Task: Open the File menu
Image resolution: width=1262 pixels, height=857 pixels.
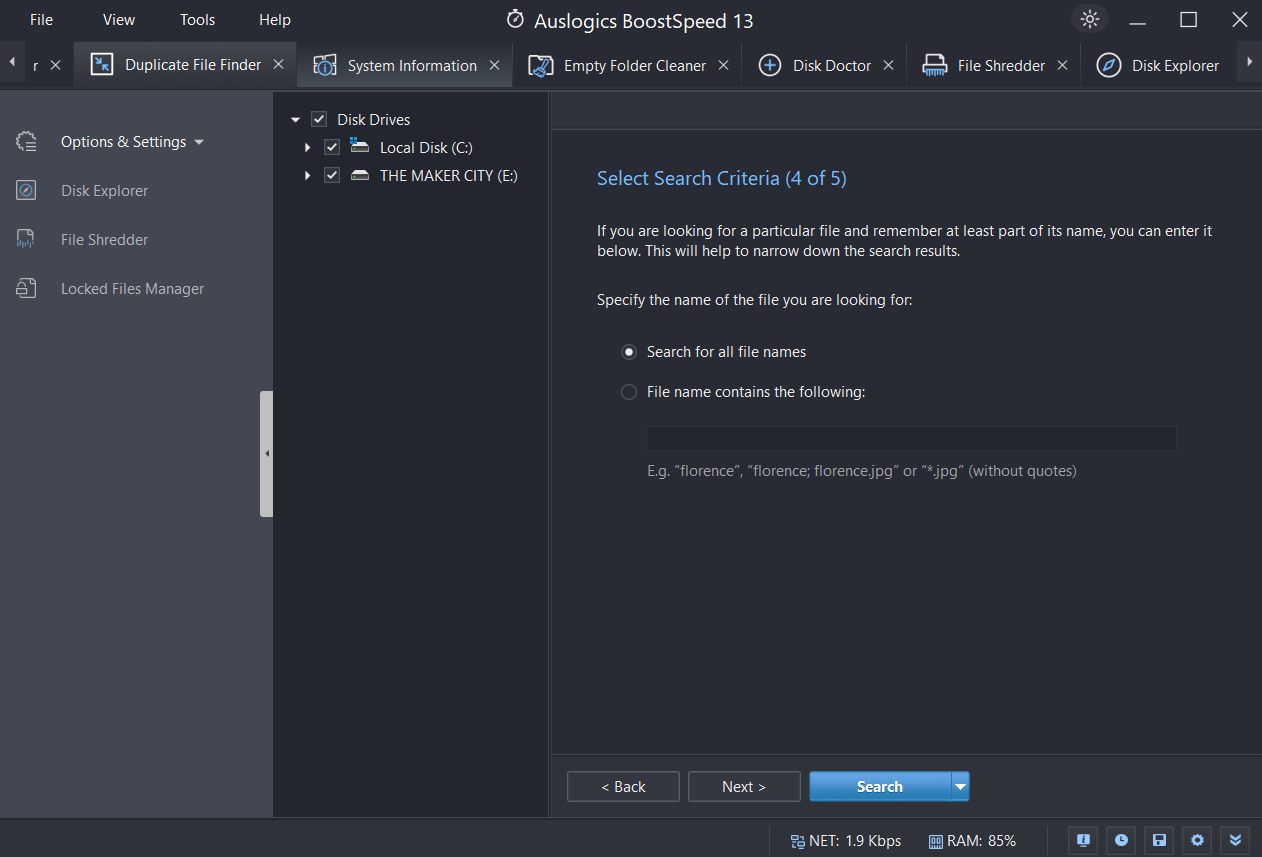Action: point(41,20)
